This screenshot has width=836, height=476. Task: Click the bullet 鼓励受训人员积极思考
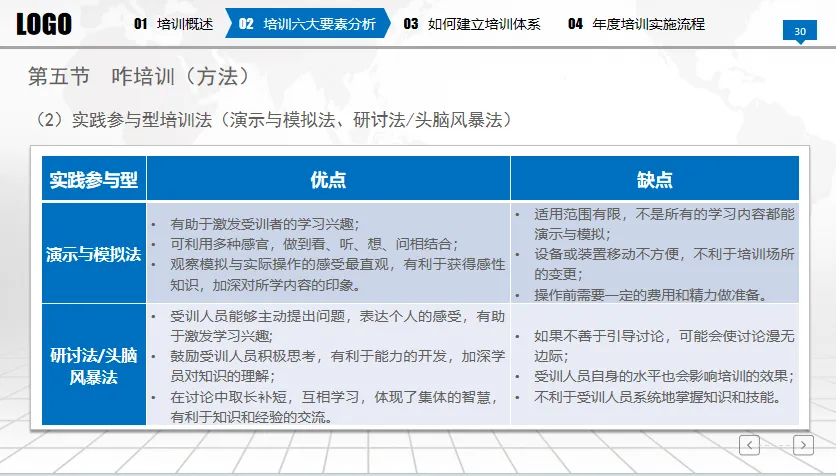click(337, 366)
